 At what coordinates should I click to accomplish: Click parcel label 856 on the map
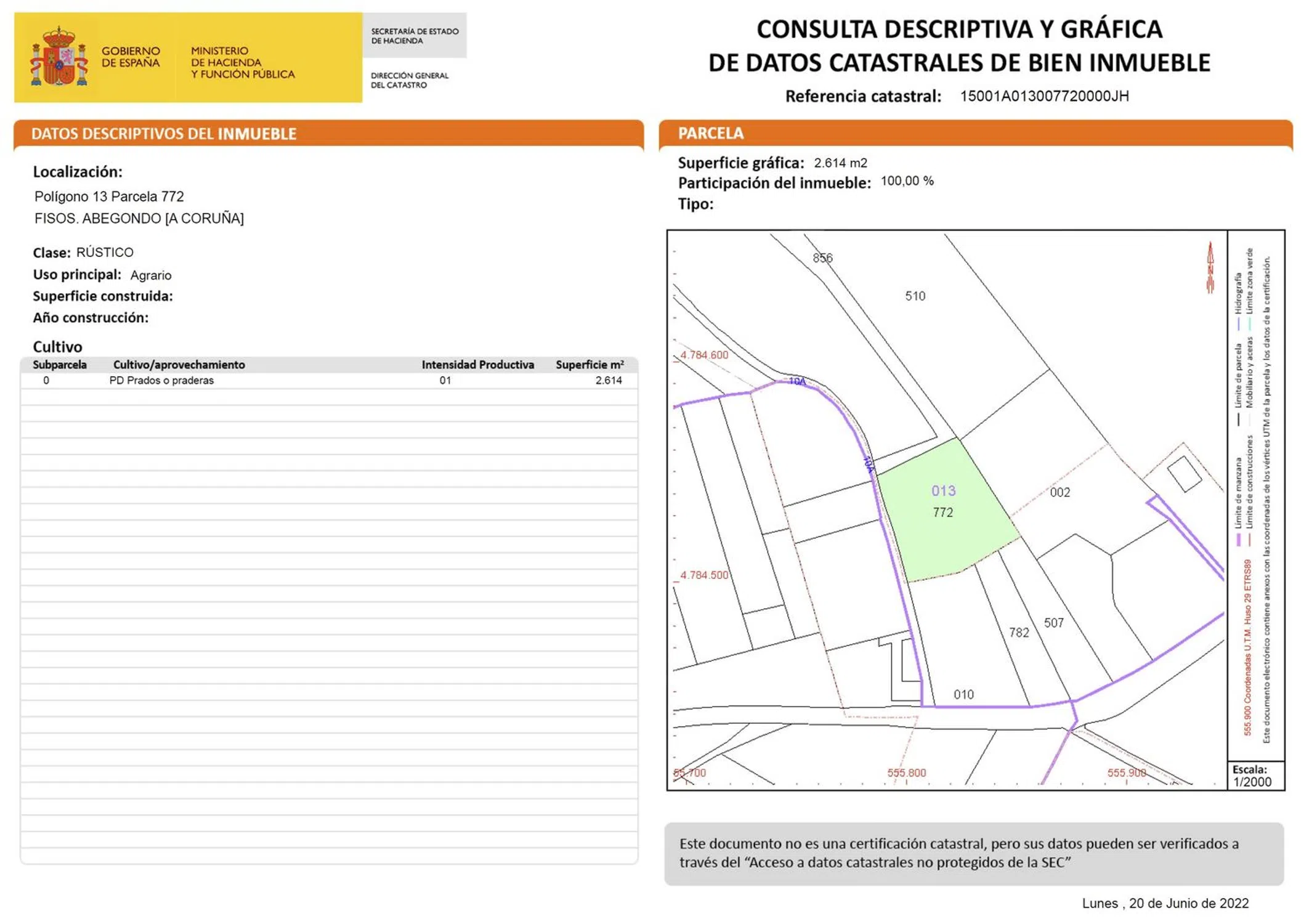[x=822, y=258]
